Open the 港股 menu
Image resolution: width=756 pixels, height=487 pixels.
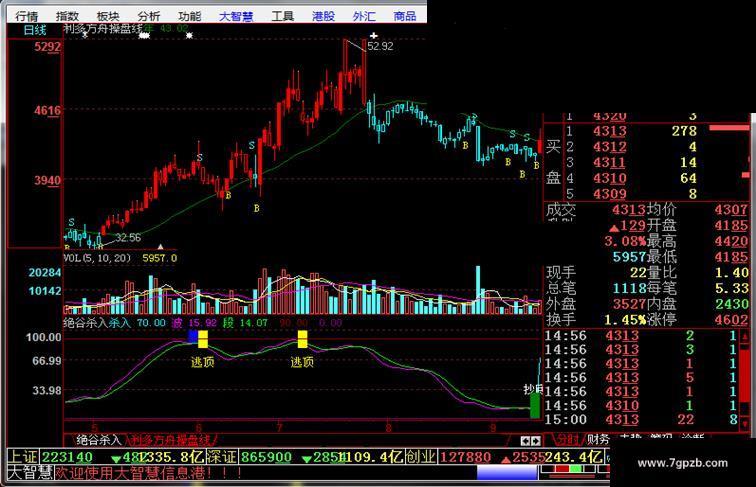324,16
